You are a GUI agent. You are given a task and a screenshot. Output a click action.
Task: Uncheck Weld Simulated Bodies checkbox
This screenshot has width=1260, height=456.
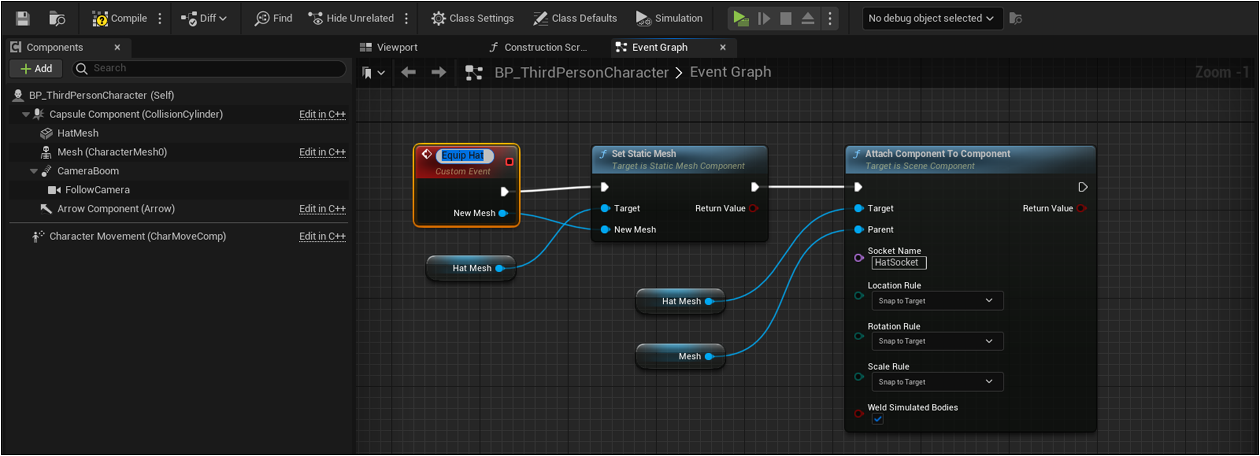pos(877,420)
